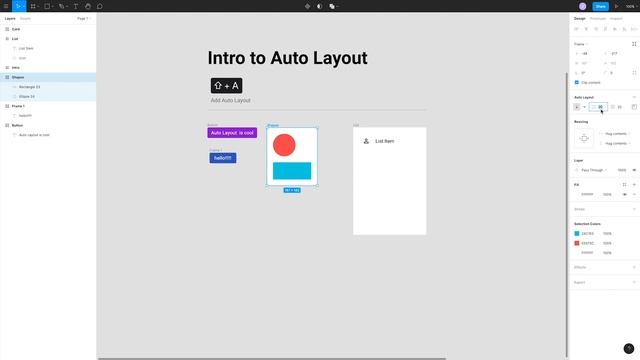Viewport: 640px width, 360px height.
Task: Open the horizontal Hug contents dropdown
Action: [616, 133]
